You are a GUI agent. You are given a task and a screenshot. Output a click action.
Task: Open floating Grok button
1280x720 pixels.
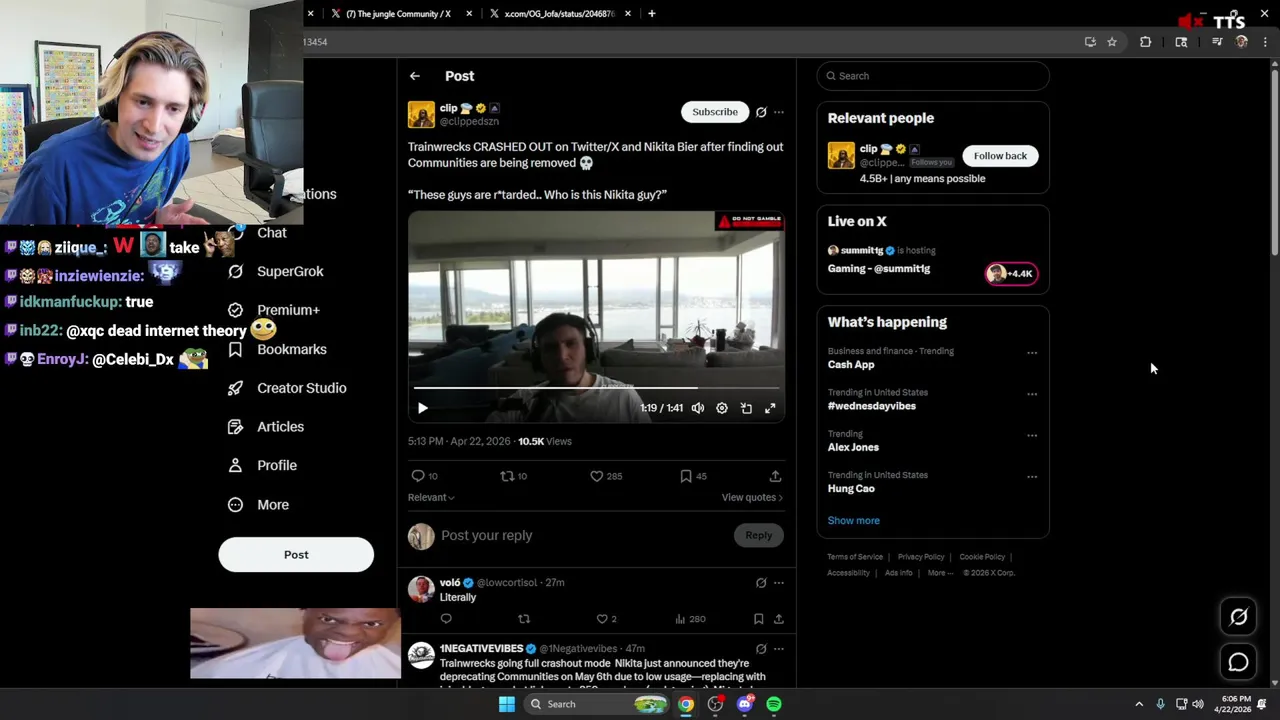pyautogui.click(x=1238, y=617)
